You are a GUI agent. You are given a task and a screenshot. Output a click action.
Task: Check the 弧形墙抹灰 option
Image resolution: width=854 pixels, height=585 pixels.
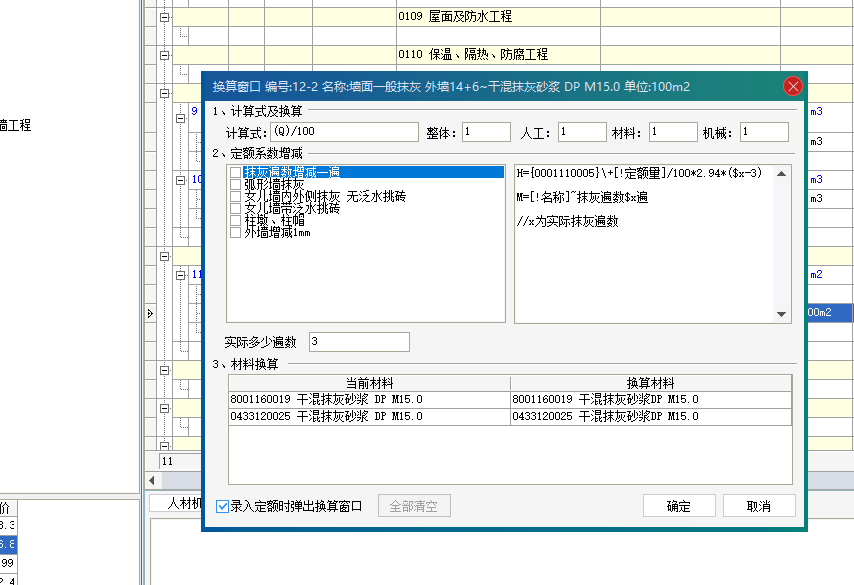tap(235, 184)
